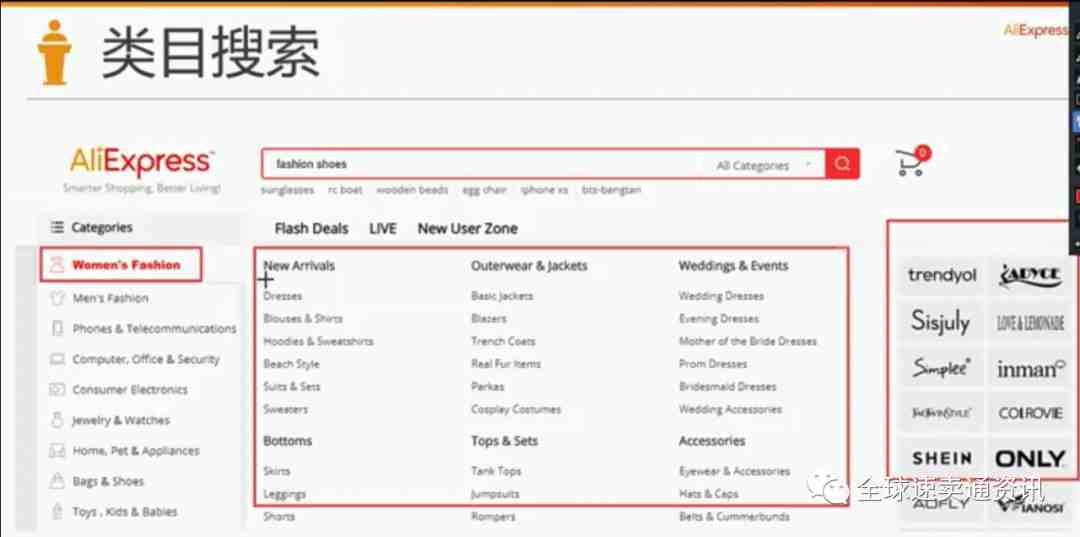Image resolution: width=1080 pixels, height=537 pixels.
Task: Open Wedding Dresses subcategory
Action: tap(721, 296)
